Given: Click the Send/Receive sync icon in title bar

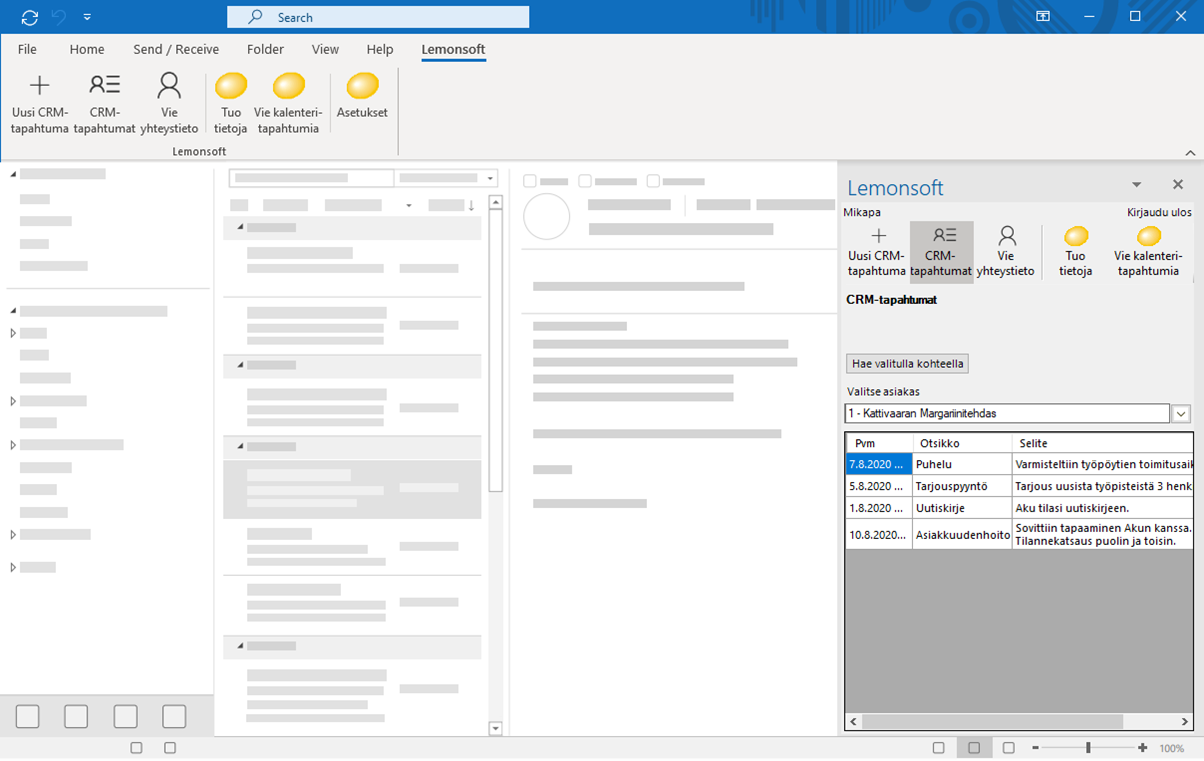Looking at the screenshot, I should (29, 17).
